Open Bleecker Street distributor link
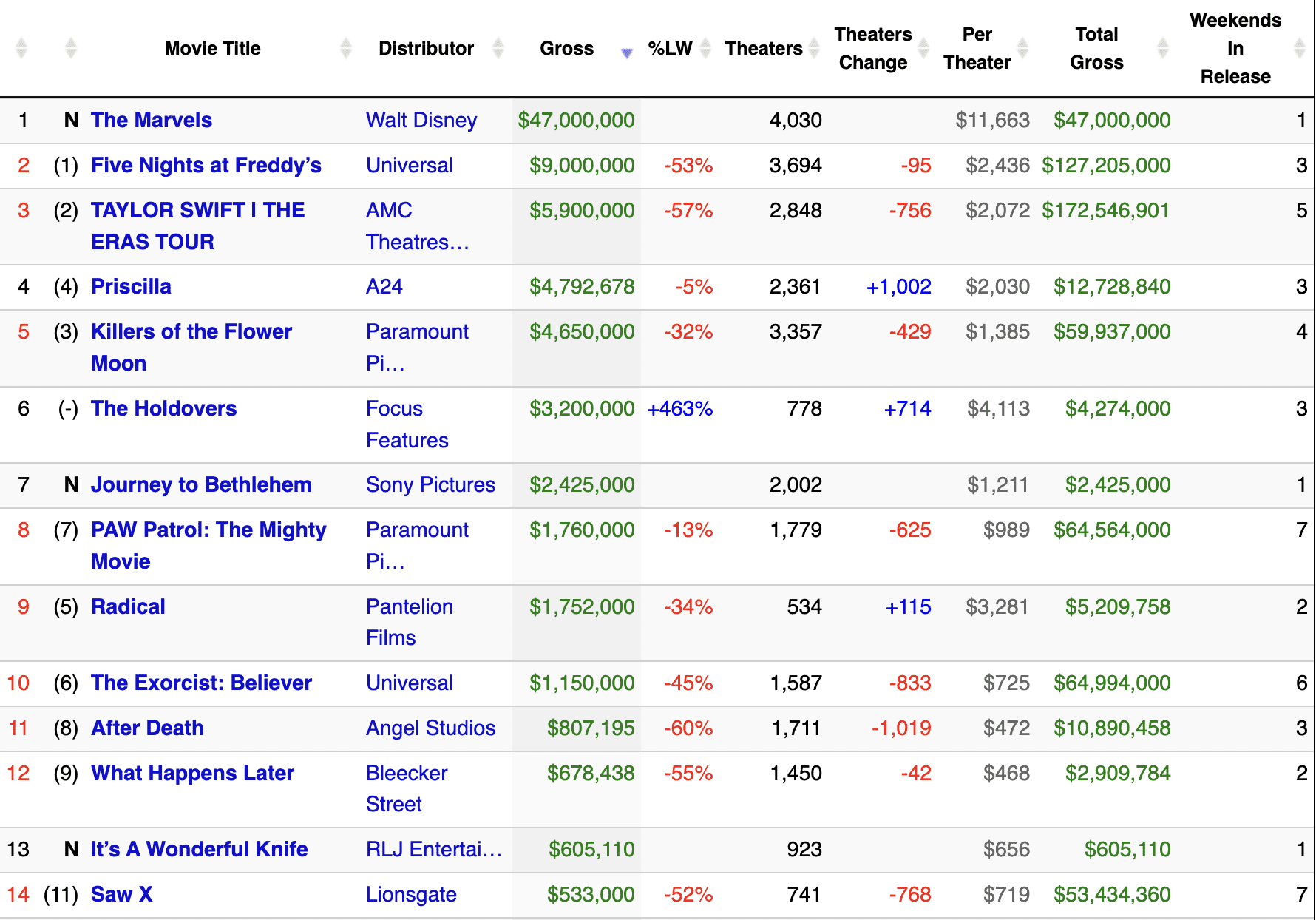The width and height of the screenshot is (1316, 920). [407, 788]
